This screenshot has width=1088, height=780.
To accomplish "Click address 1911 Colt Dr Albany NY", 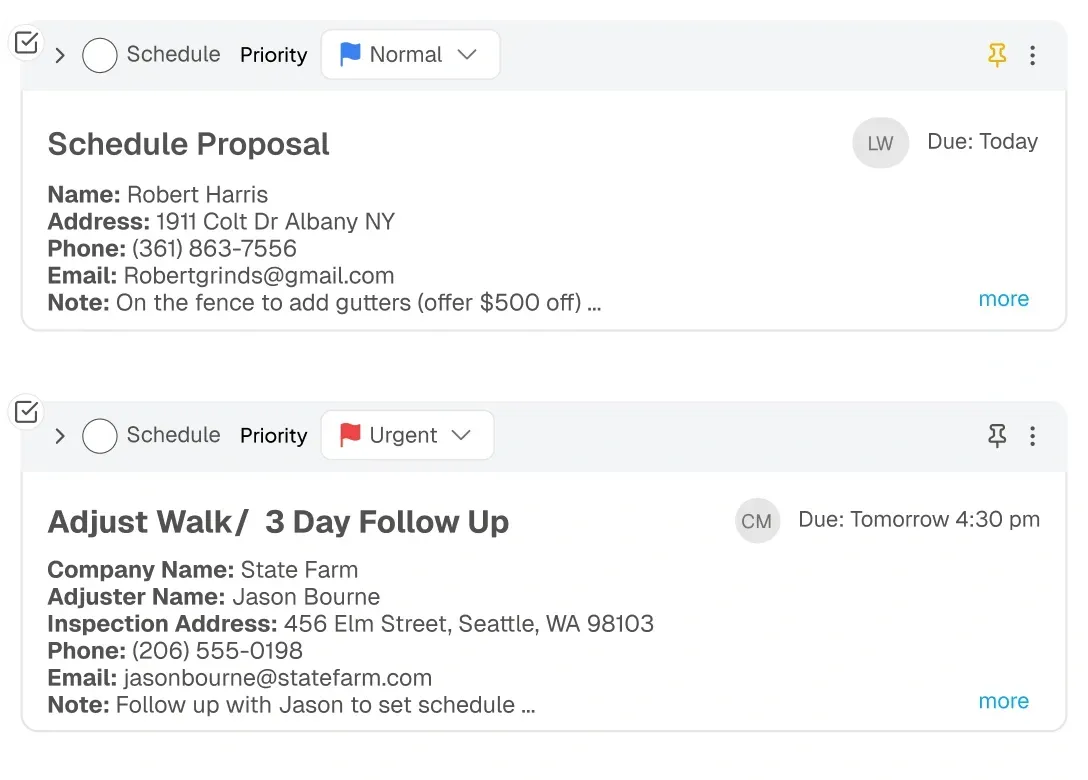I will pos(275,221).
